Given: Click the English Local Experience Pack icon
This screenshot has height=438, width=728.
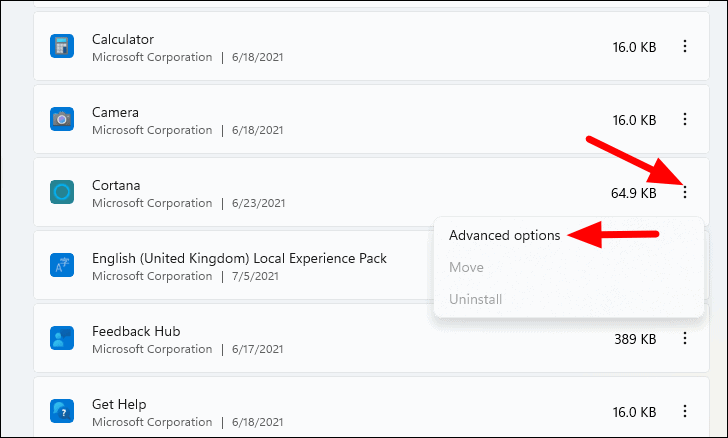Looking at the screenshot, I should pos(62,265).
